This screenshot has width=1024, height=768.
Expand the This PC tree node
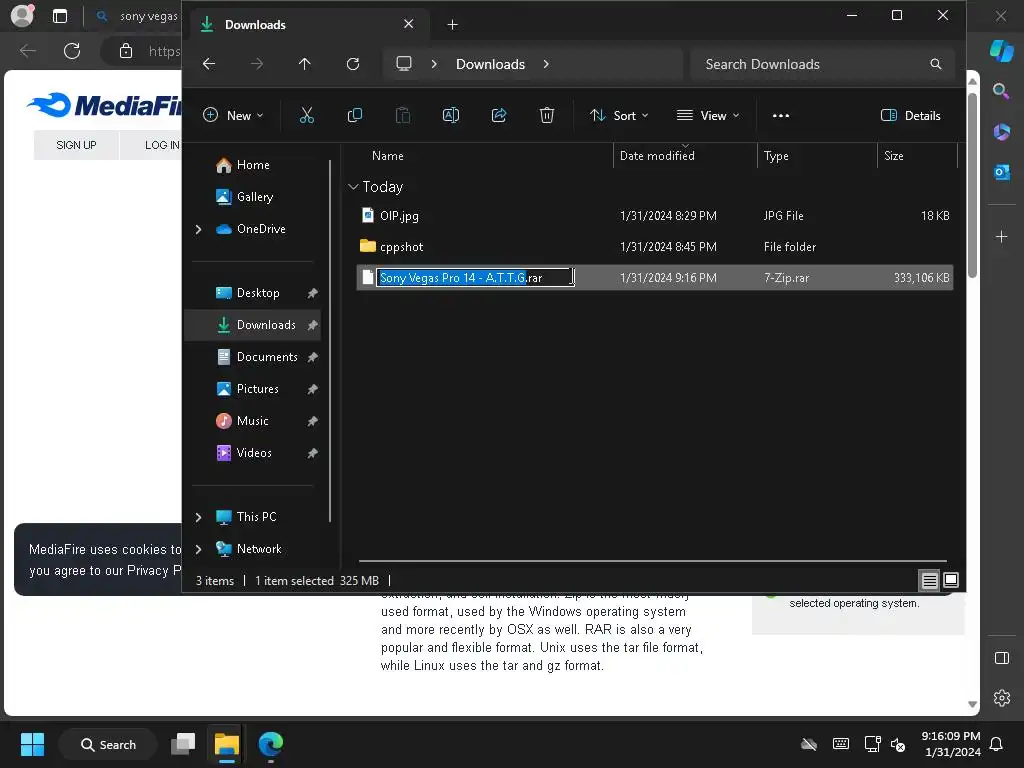[x=199, y=517]
